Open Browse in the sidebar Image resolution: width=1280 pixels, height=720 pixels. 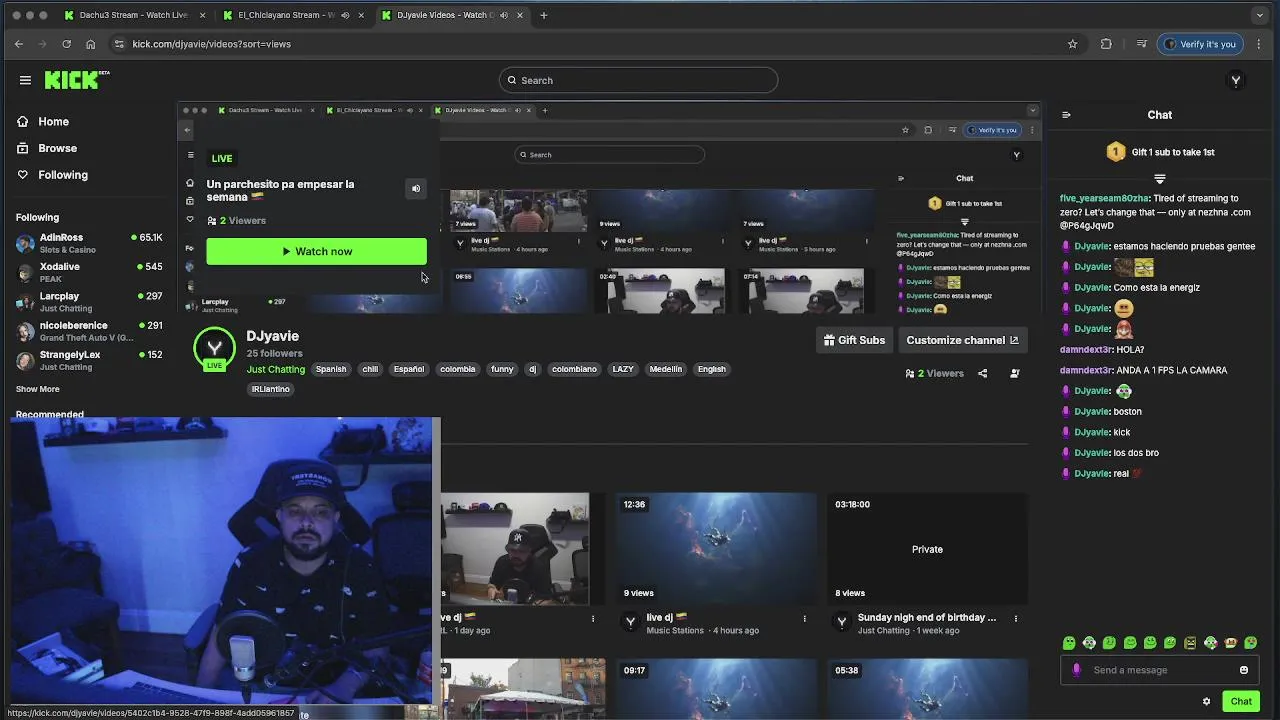[57, 148]
